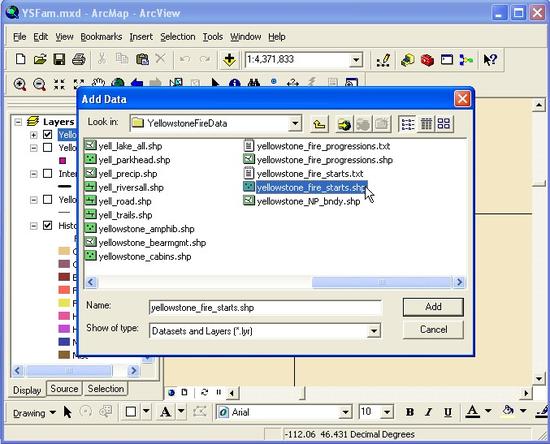Click the Up One Level folder icon
This screenshot has height=444, width=550.
coord(319,124)
